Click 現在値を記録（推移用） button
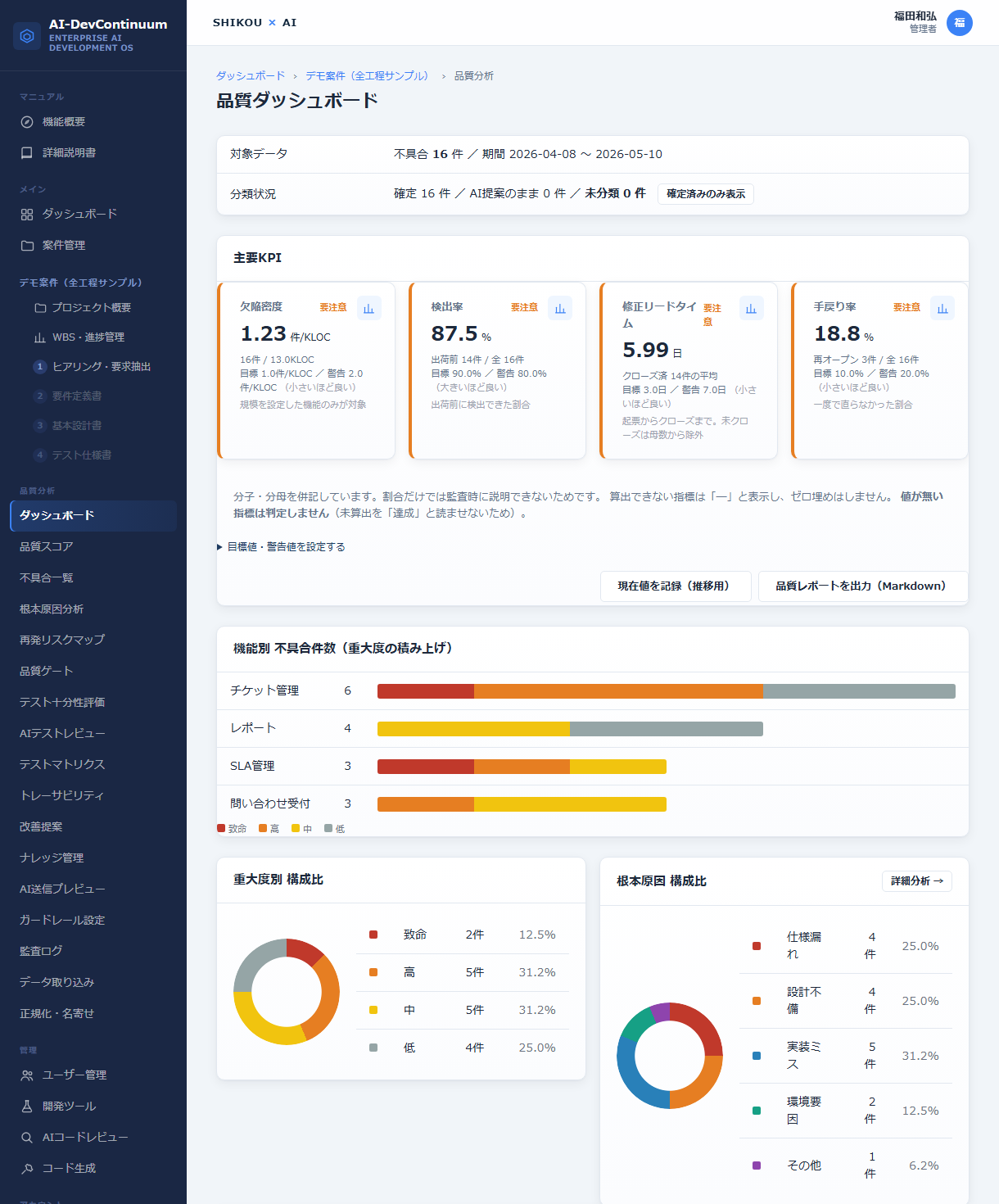This screenshot has height=1204, width=999. (x=676, y=586)
